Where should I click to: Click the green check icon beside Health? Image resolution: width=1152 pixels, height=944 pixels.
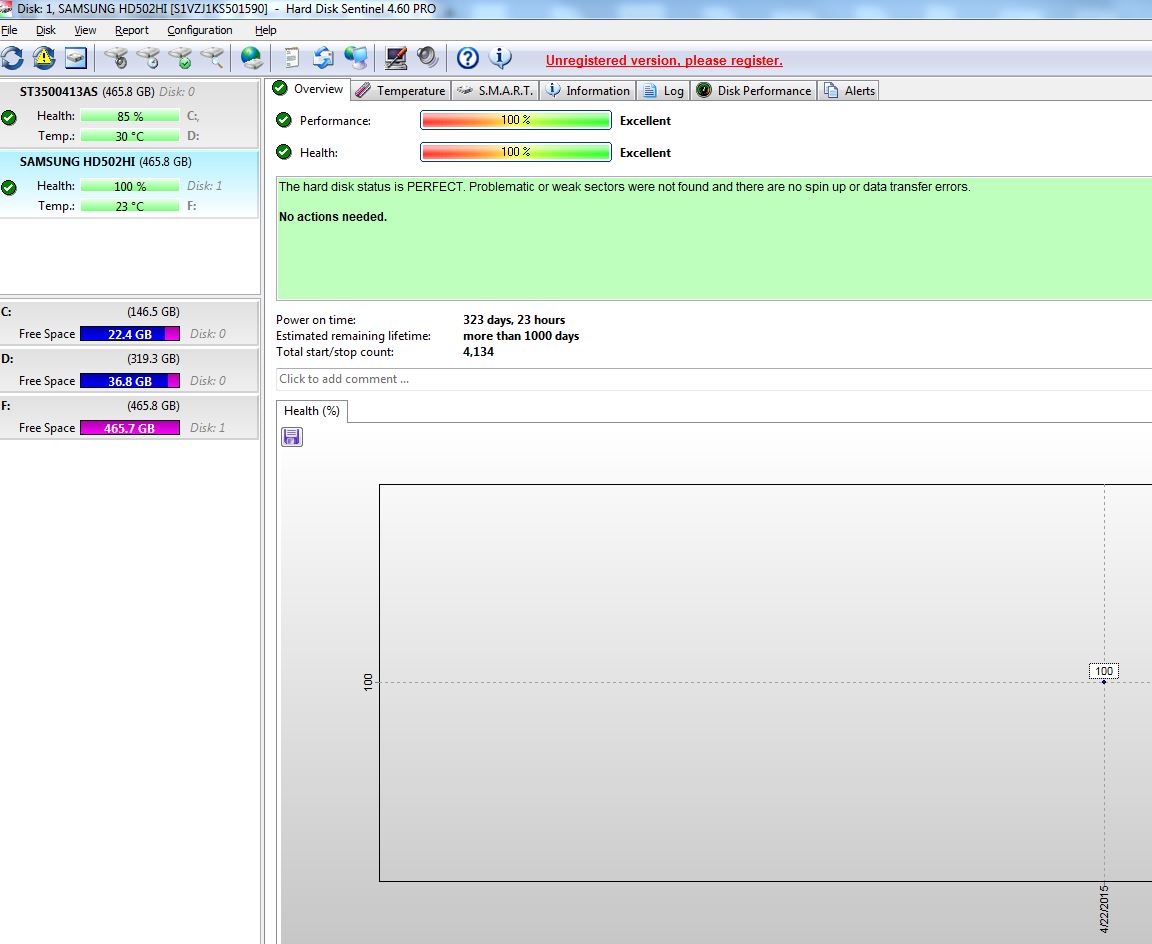pyautogui.click(x=284, y=152)
